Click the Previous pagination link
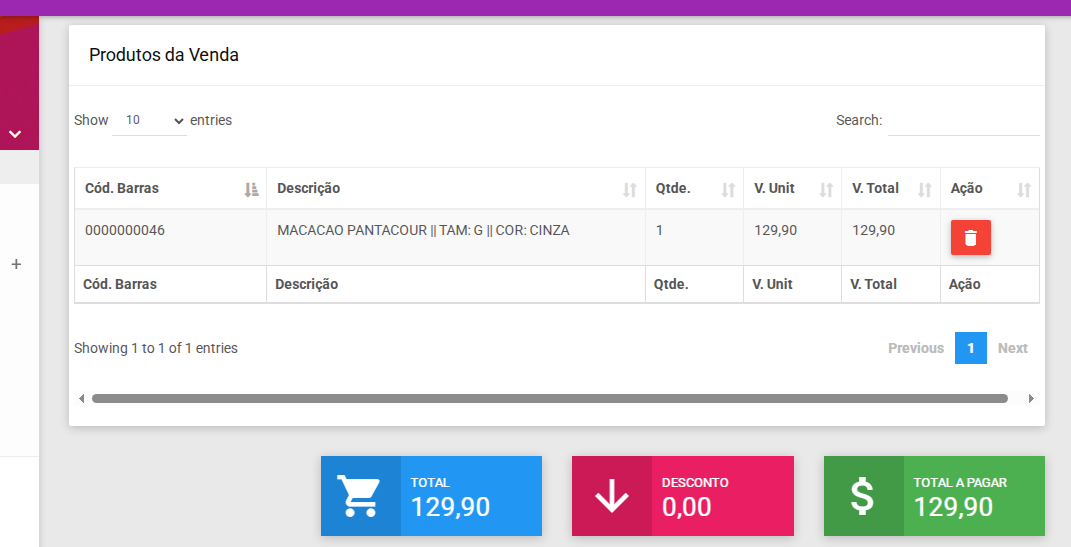This screenshot has width=1071, height=547. tap(915, 348)
